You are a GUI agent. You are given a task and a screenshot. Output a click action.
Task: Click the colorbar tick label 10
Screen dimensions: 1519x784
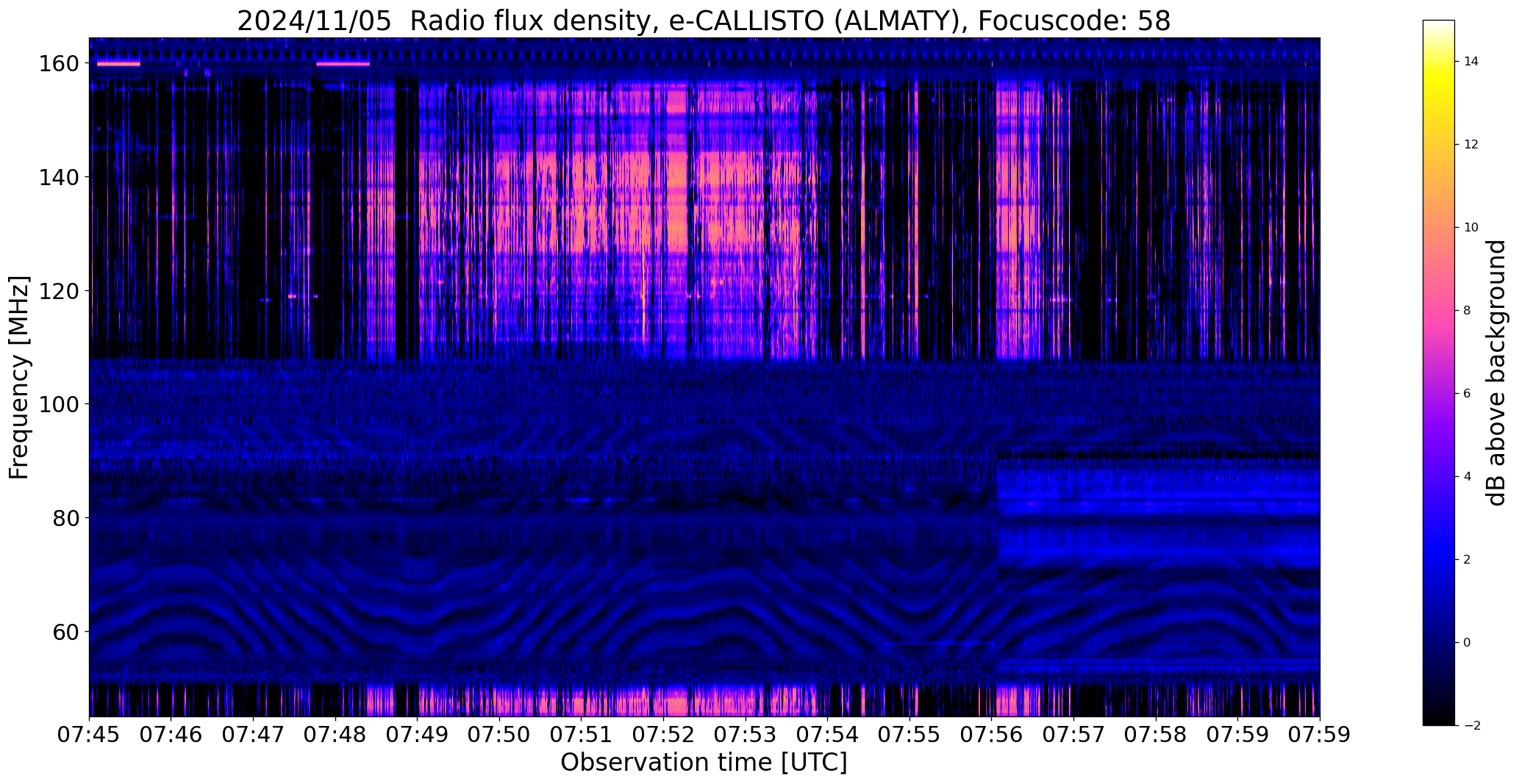[1471, 228]
